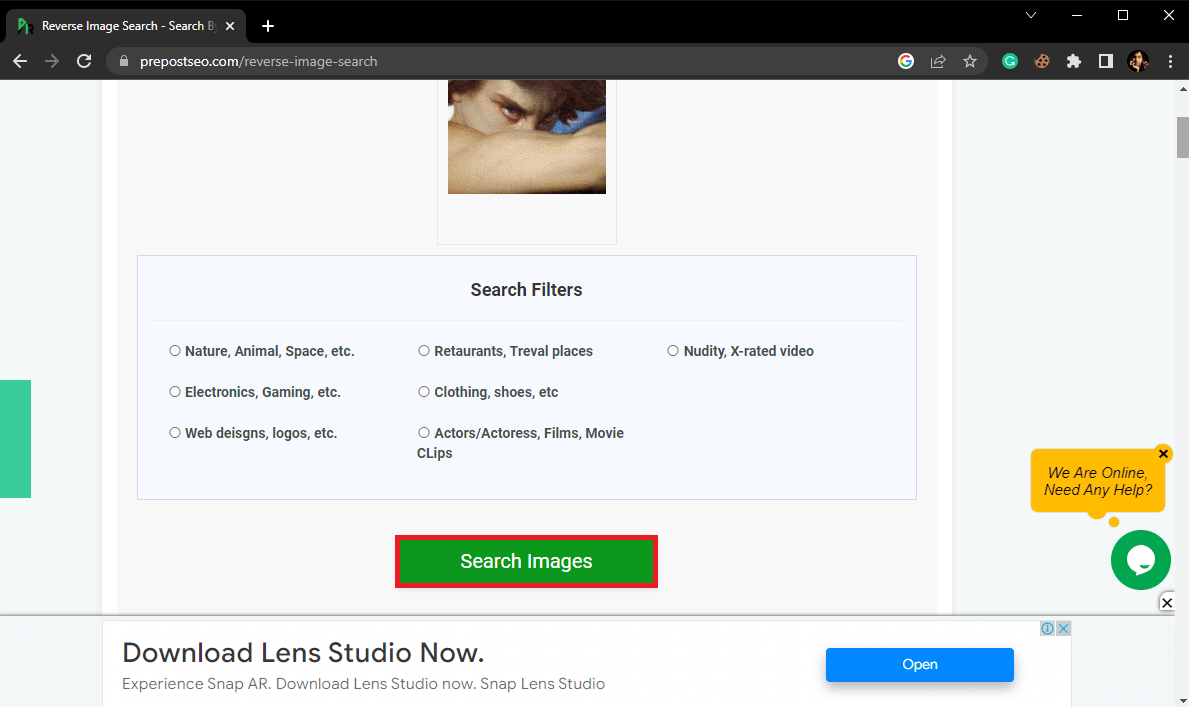Open a new browser tab

click(268, 26)
